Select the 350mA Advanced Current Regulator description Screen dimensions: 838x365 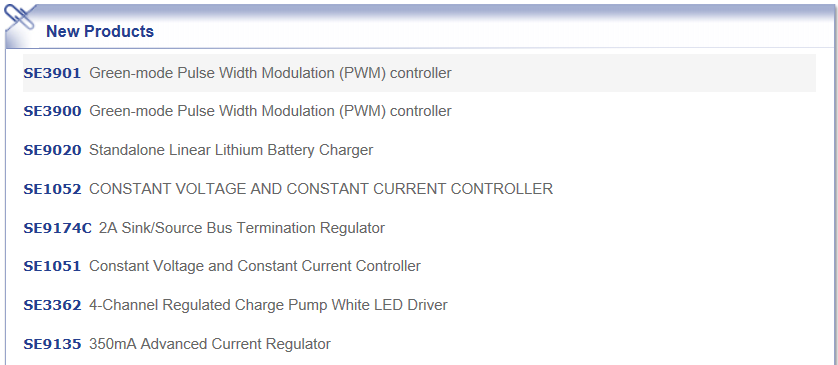point(210,344)
